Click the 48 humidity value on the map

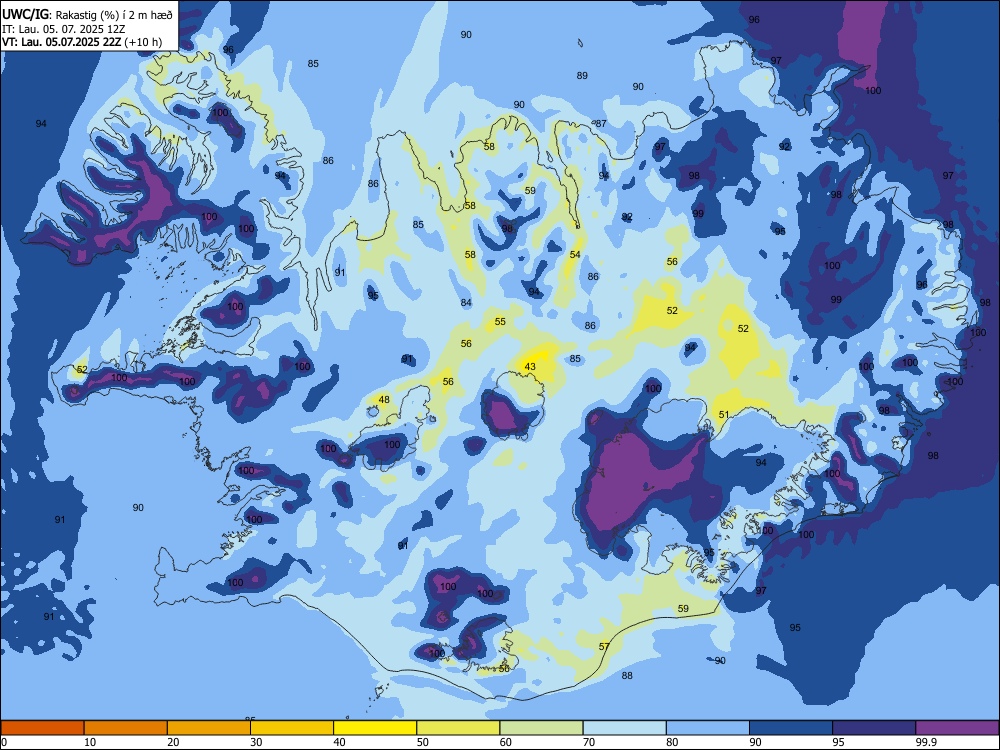pos(384,400)
